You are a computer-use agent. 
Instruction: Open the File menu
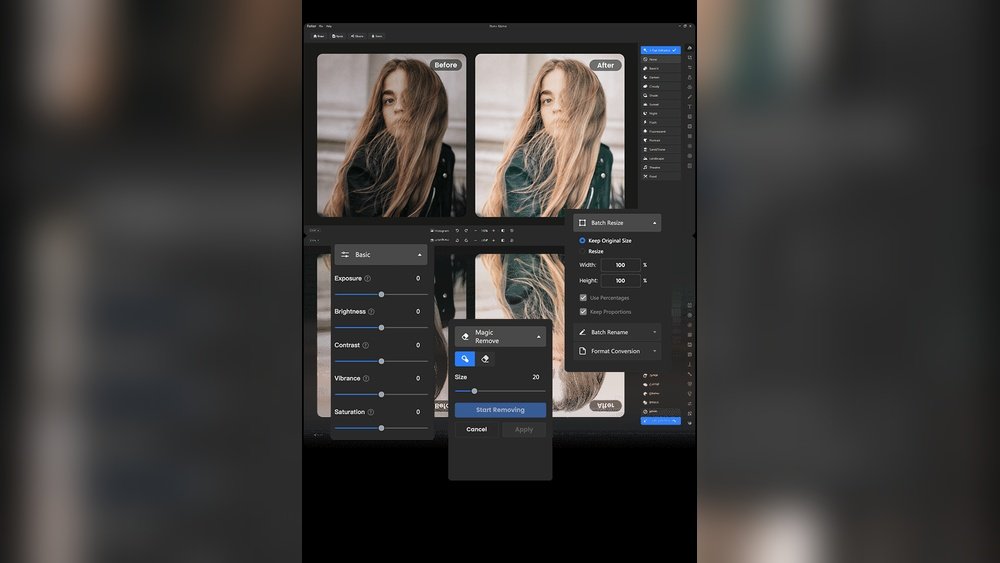[x=320, y=26]
